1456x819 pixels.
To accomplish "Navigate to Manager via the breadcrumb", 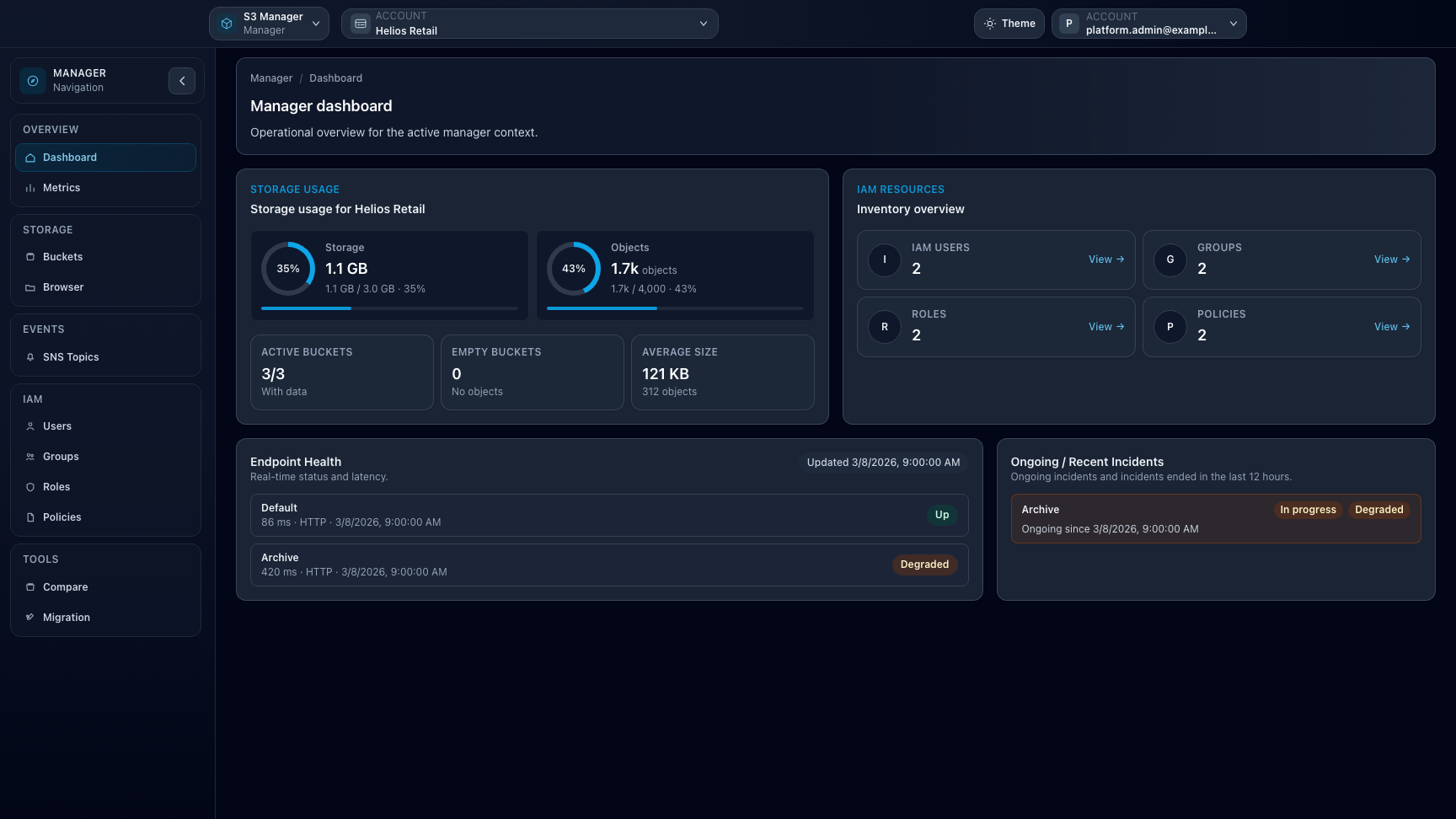I will point(270,78).
